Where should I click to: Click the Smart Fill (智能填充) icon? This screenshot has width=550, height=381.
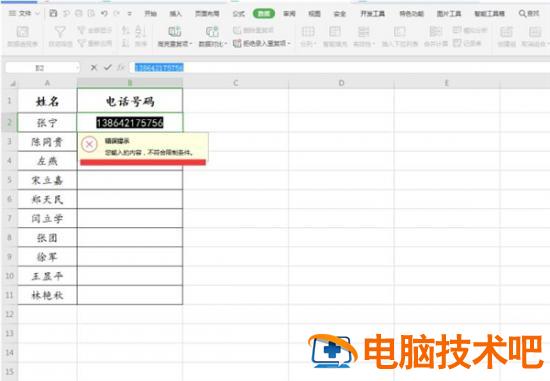(335, 32)
